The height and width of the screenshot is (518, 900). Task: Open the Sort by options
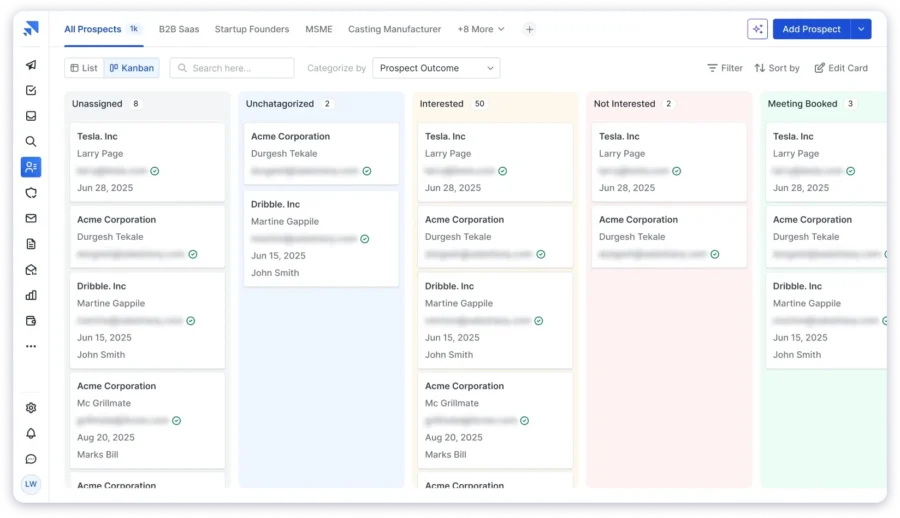777,68
